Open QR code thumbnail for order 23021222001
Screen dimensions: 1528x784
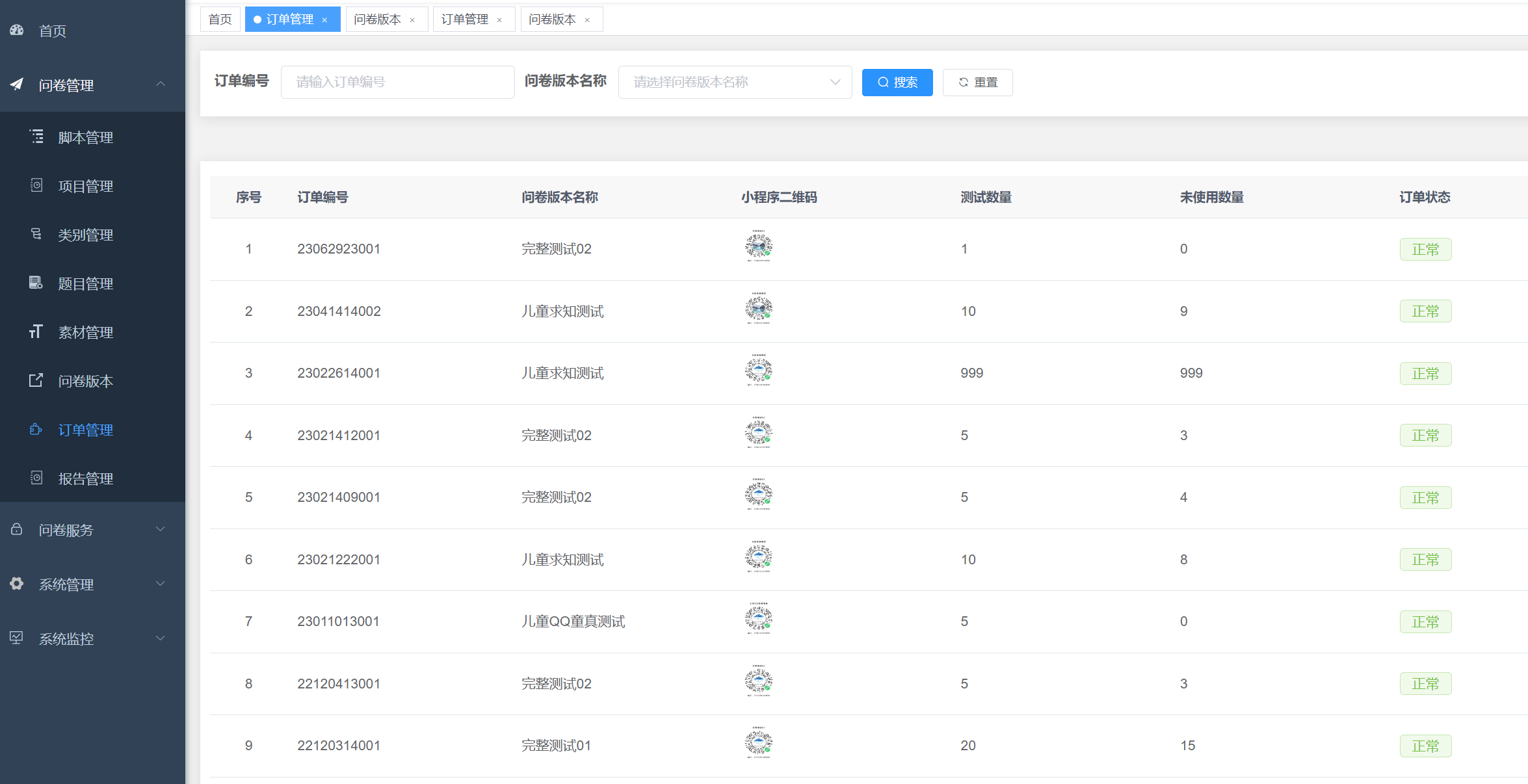click(759, 556)
